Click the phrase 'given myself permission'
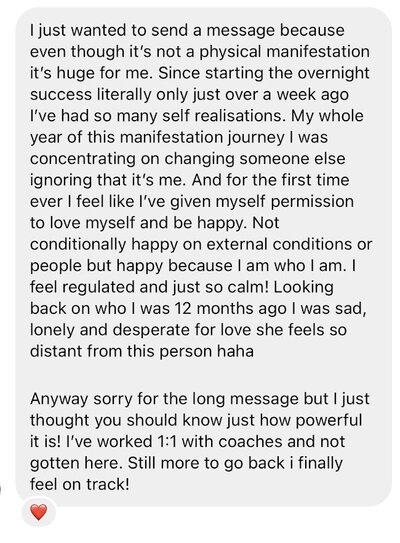 pos(258,202)
